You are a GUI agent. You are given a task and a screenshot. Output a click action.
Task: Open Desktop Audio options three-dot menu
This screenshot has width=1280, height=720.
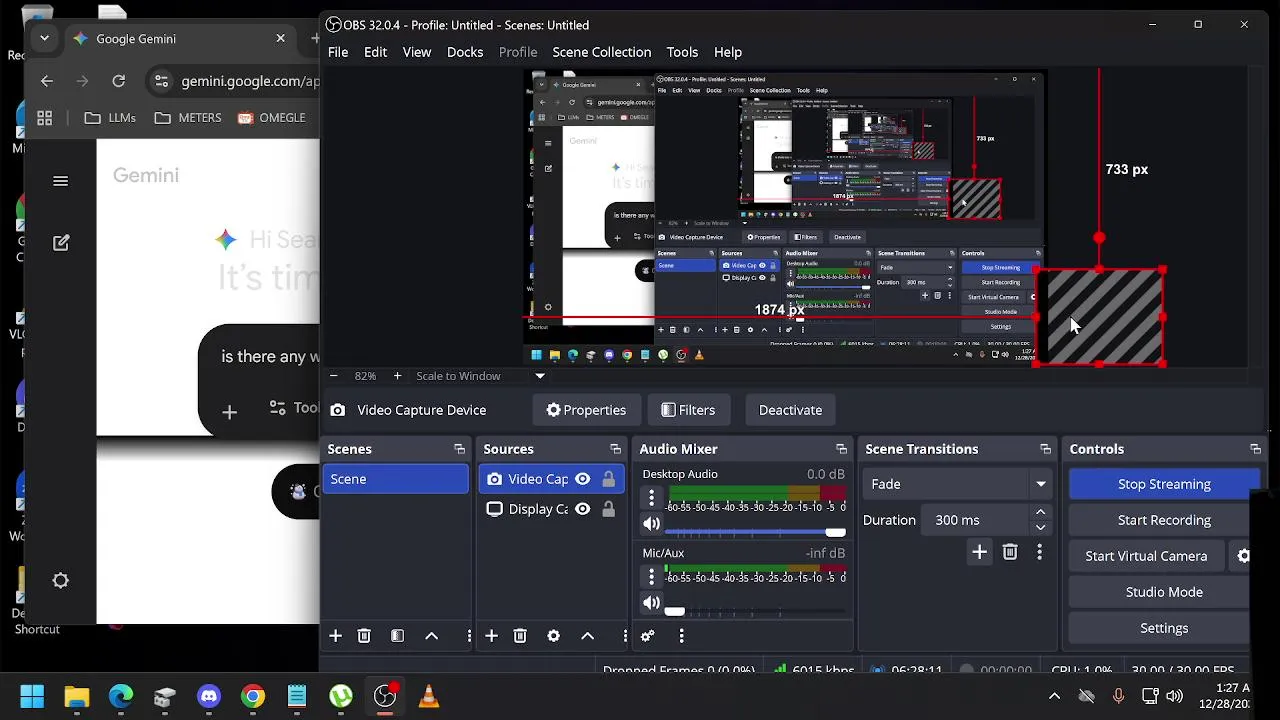pyautogui.click(x=651, y=497)
